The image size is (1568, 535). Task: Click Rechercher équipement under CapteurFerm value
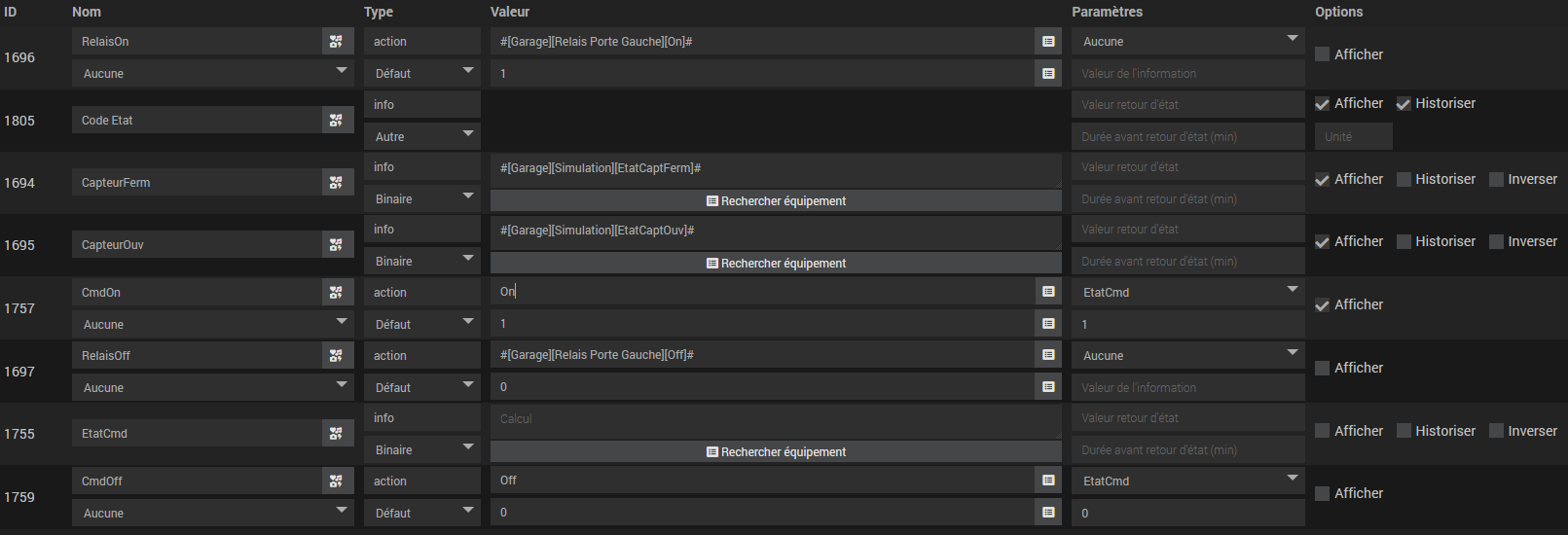776,200
